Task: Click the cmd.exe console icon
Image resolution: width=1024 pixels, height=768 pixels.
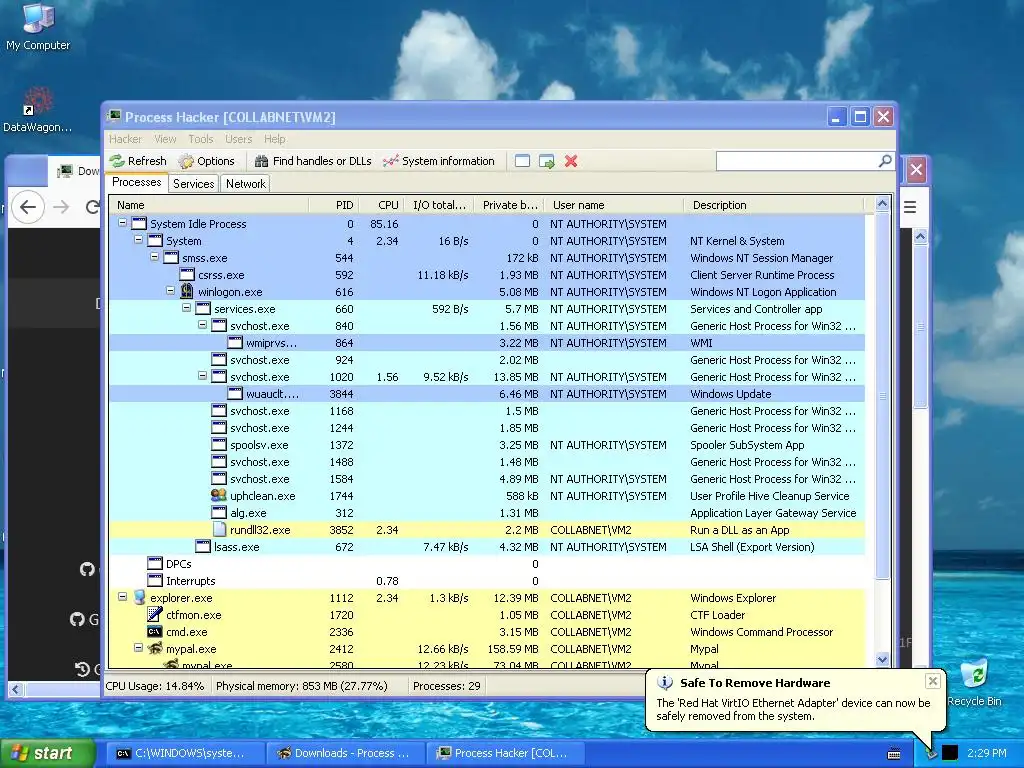Action: point(155,632)
